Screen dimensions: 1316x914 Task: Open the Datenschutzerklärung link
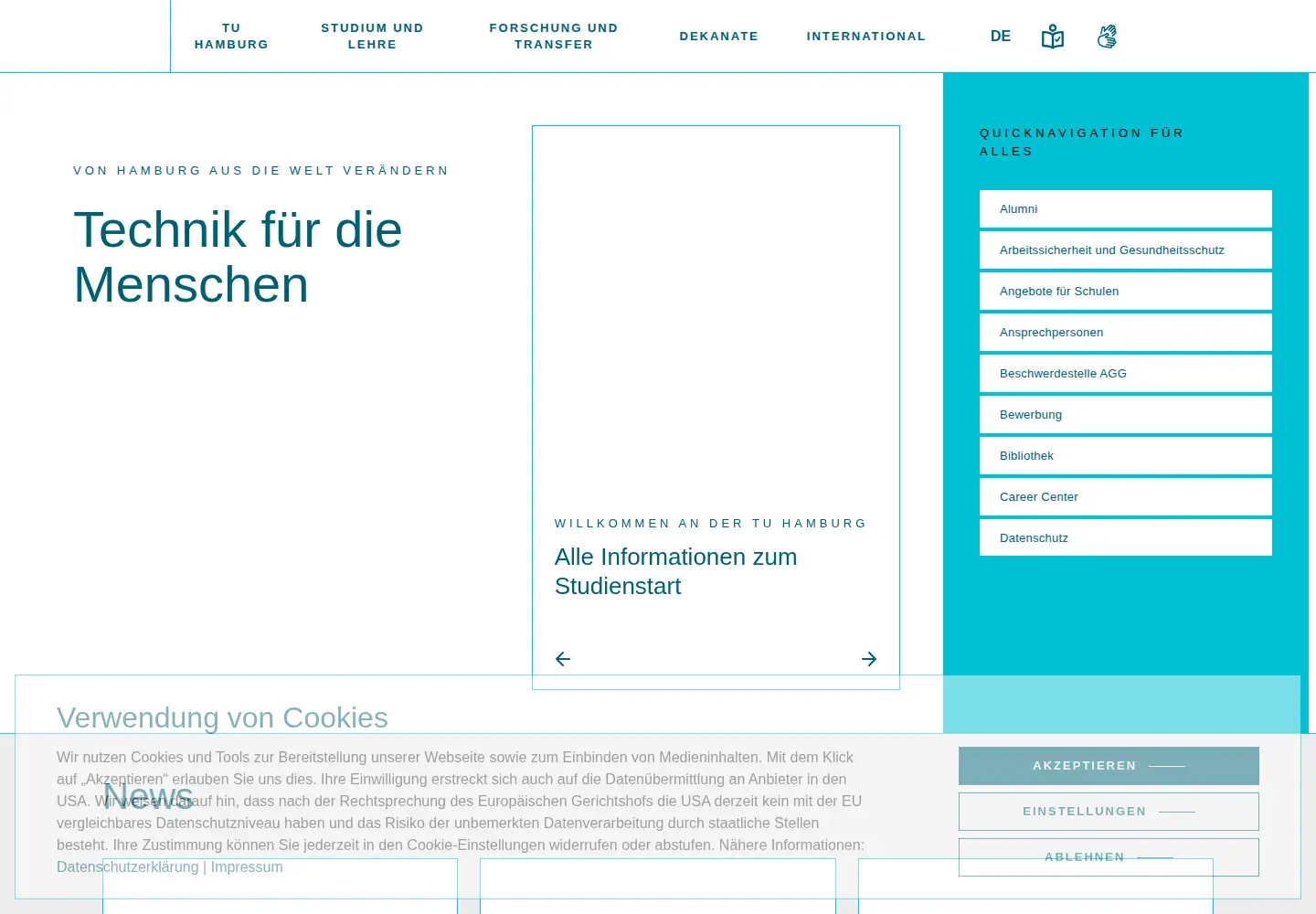[128, 866]
